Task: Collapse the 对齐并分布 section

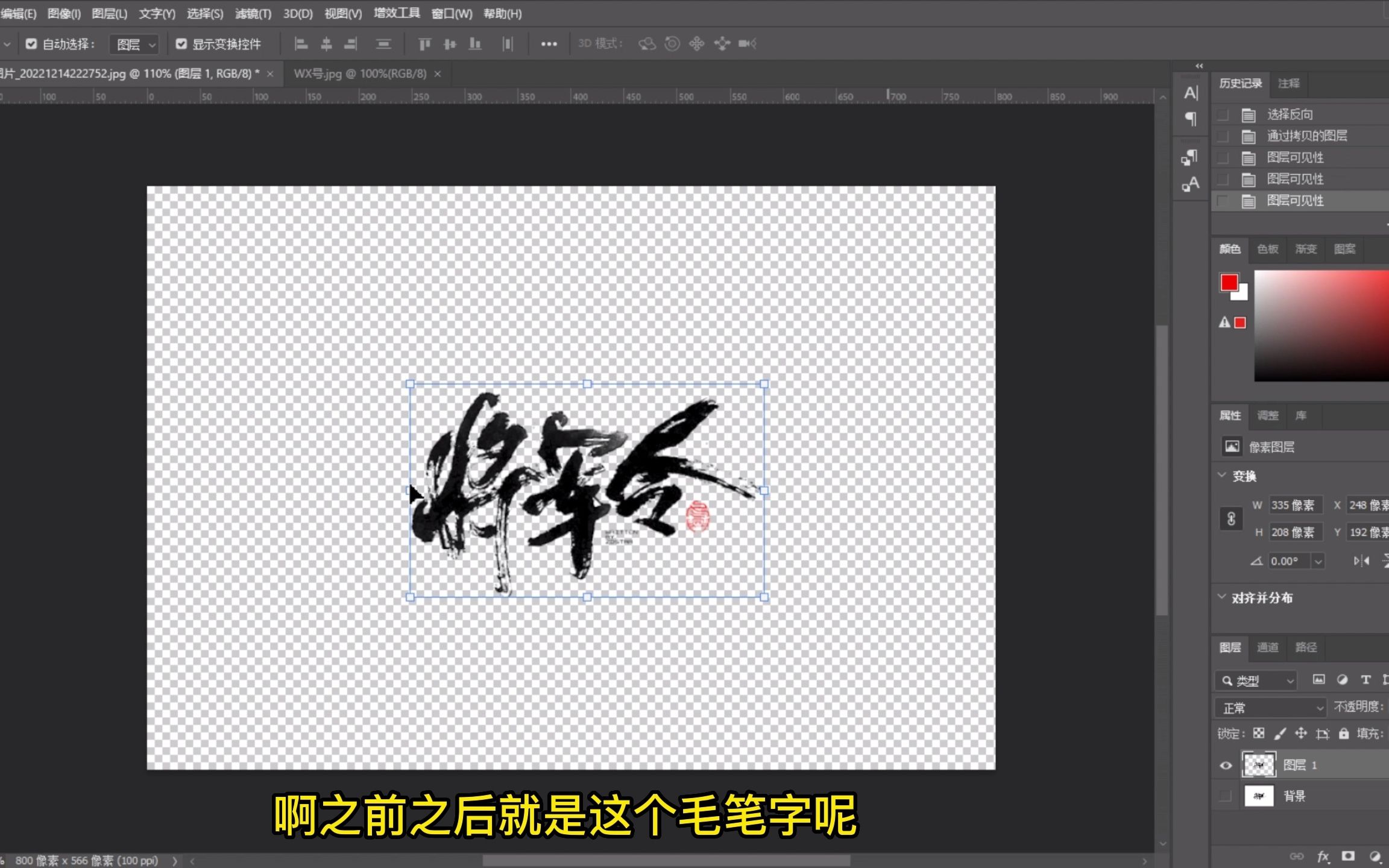Action: click(1222, 597)
